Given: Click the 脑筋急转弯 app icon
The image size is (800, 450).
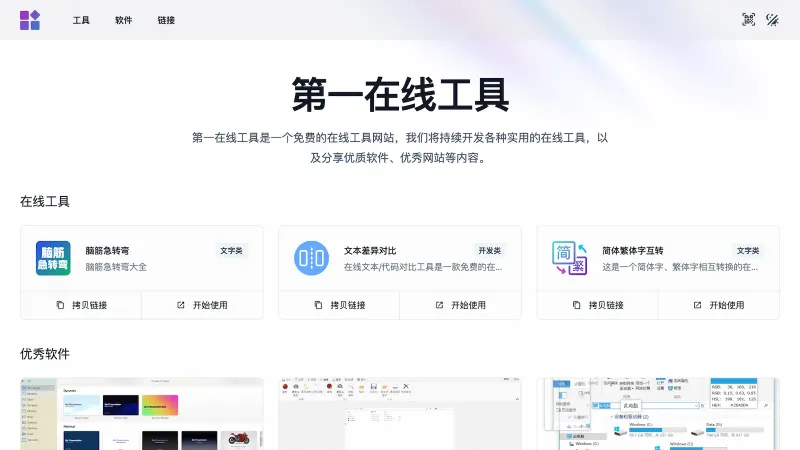Looking at the screenshot, I should pos(53,258).
